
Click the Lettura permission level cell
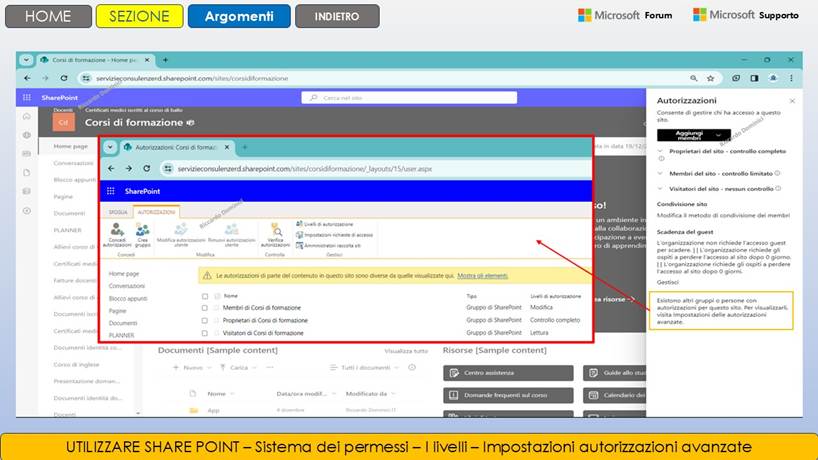539,333
